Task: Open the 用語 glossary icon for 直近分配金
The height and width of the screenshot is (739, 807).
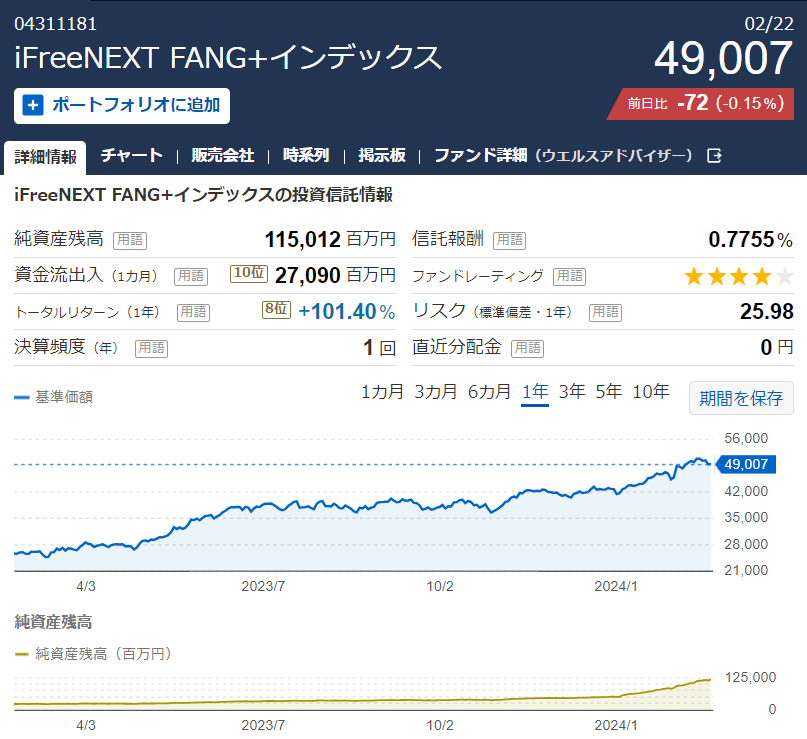Action: 528,348
